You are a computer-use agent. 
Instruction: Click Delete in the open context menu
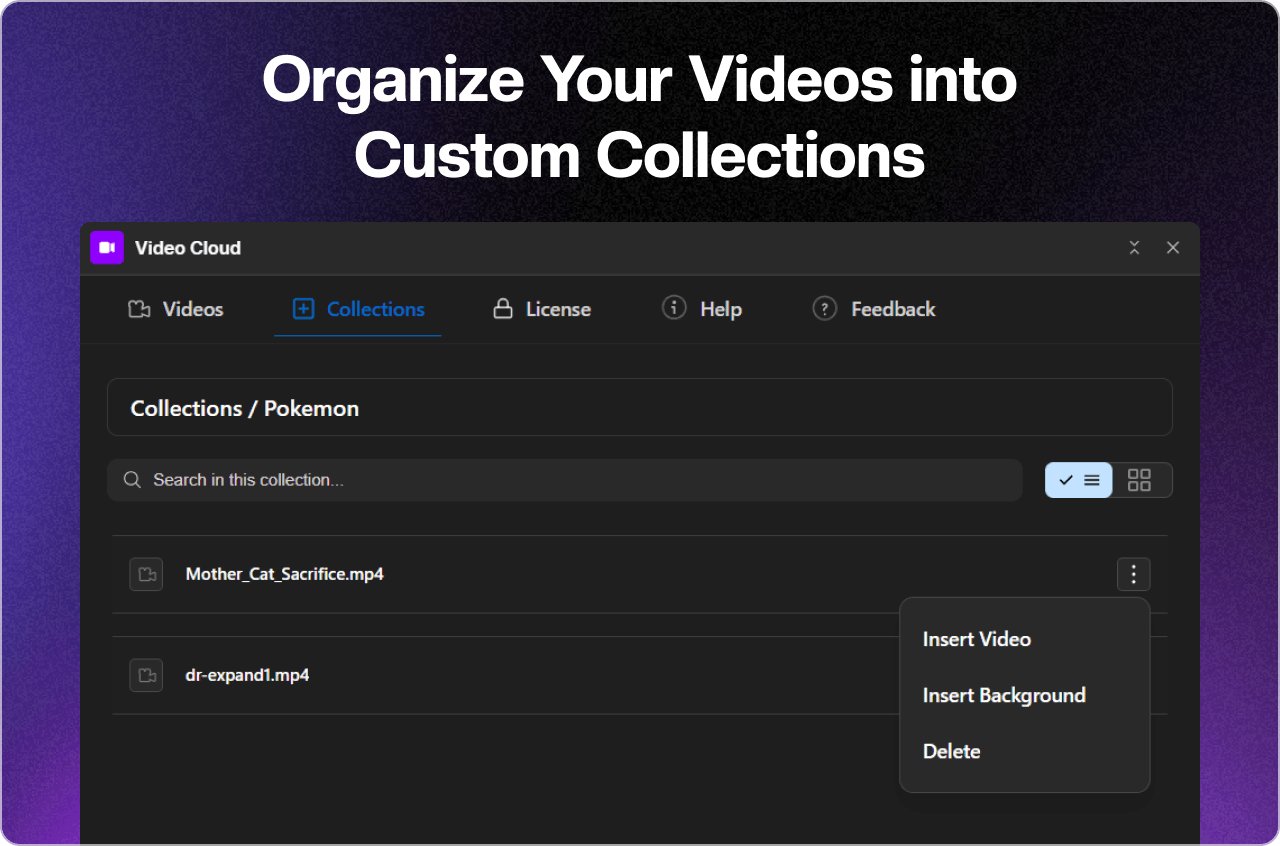951,751
